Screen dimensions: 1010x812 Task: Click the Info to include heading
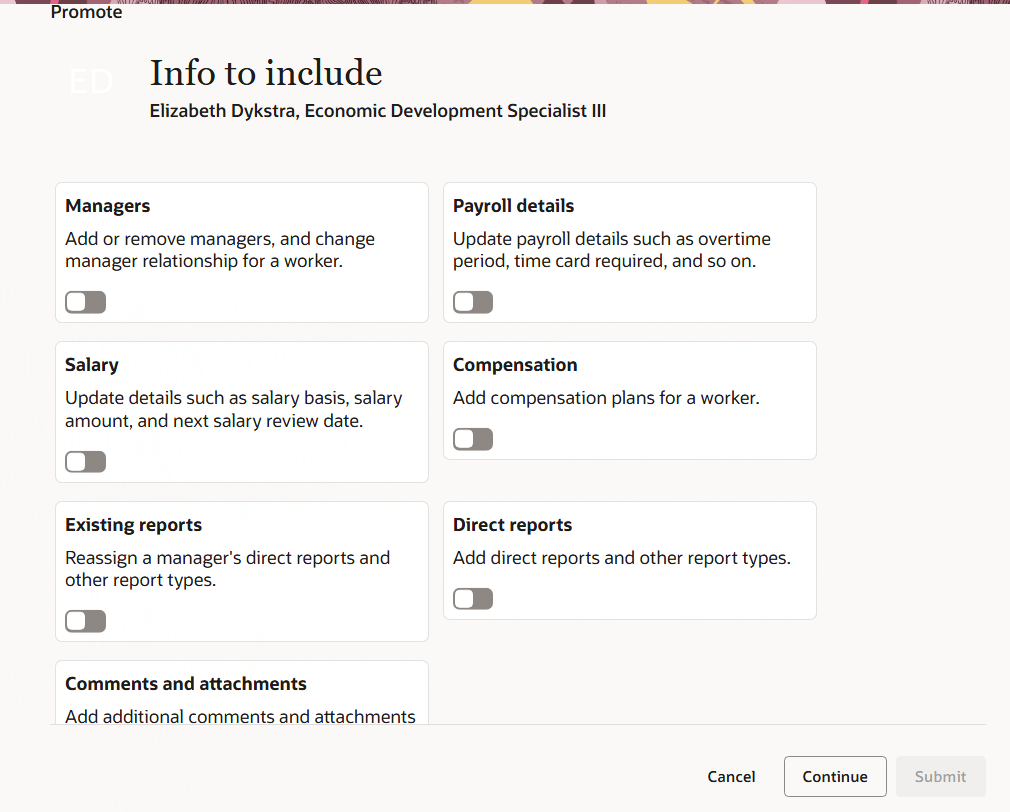click(266, 73)
